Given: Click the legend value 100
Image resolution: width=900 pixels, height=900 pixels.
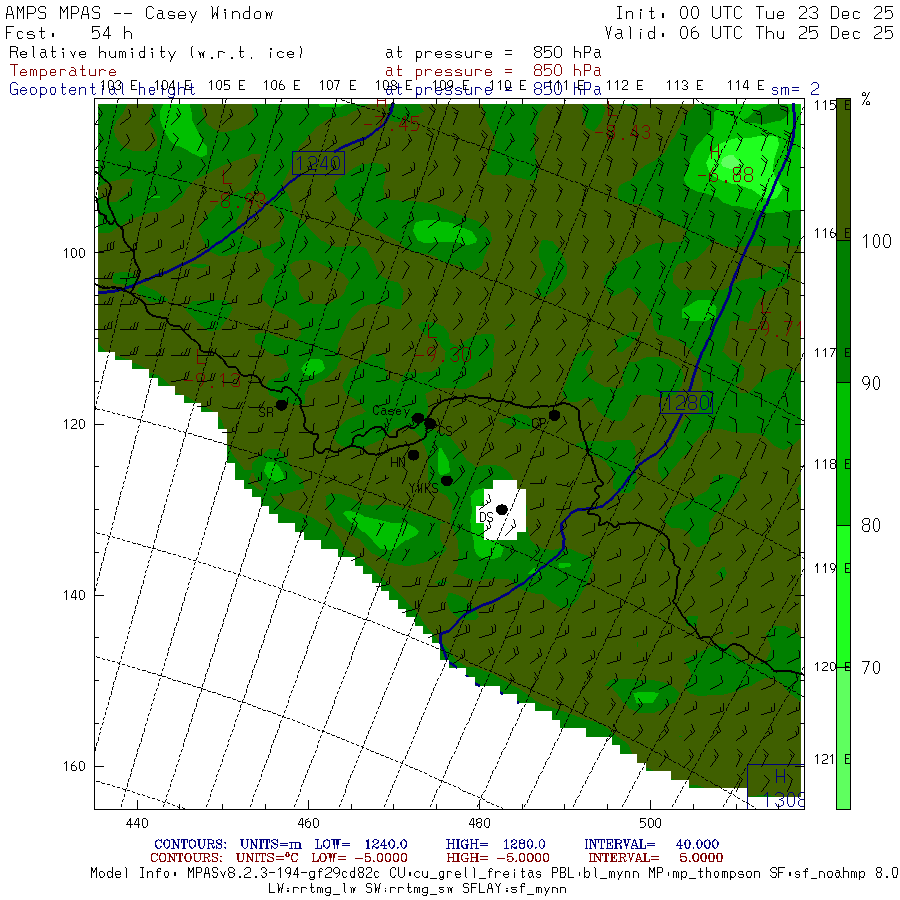Looking at the screenshot, I should pyautogui.click(x=876, y=241).
